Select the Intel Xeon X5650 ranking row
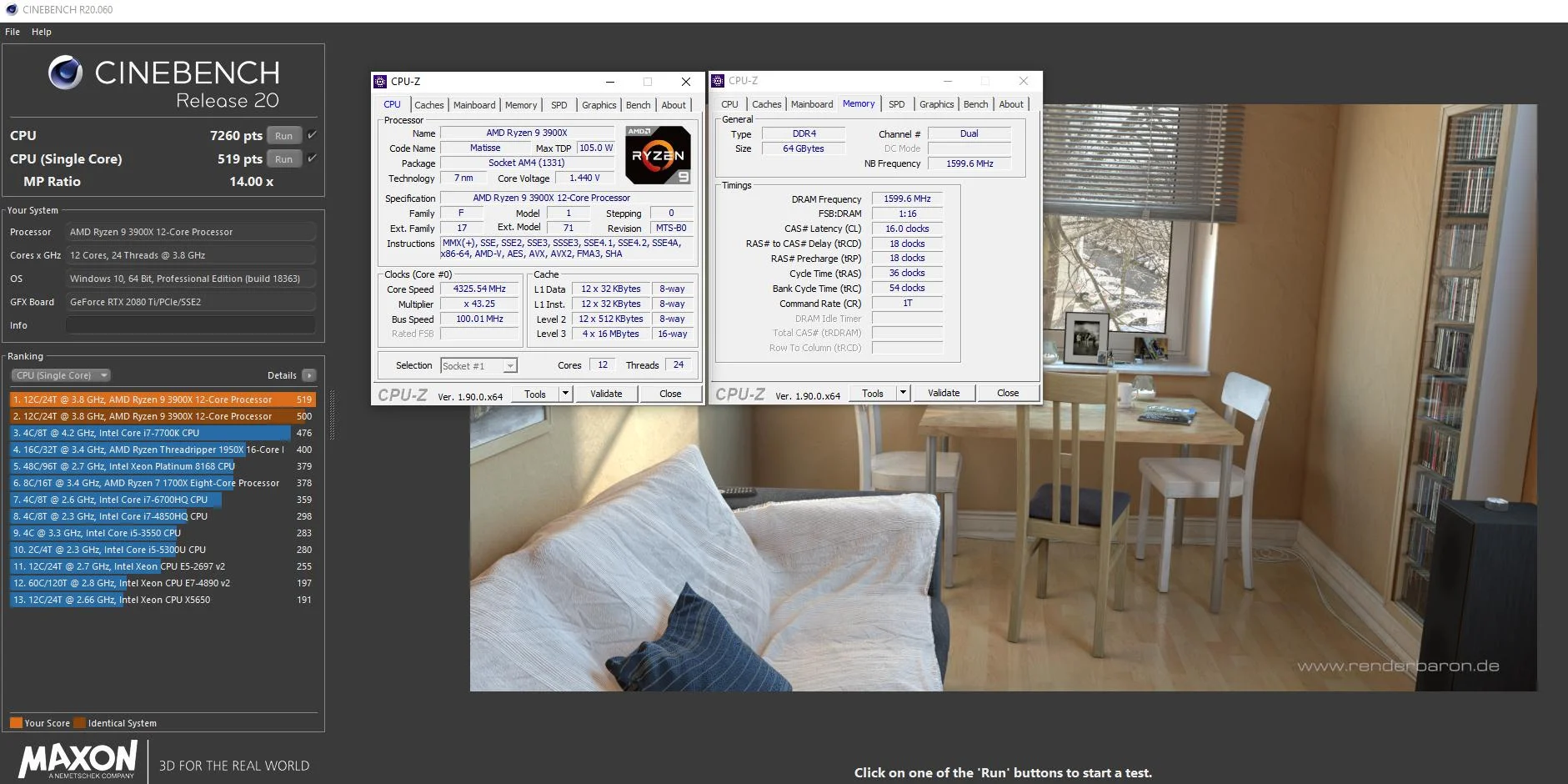Image resolution: width=1568 pixels, height=784 pixels. pos(163,600)
